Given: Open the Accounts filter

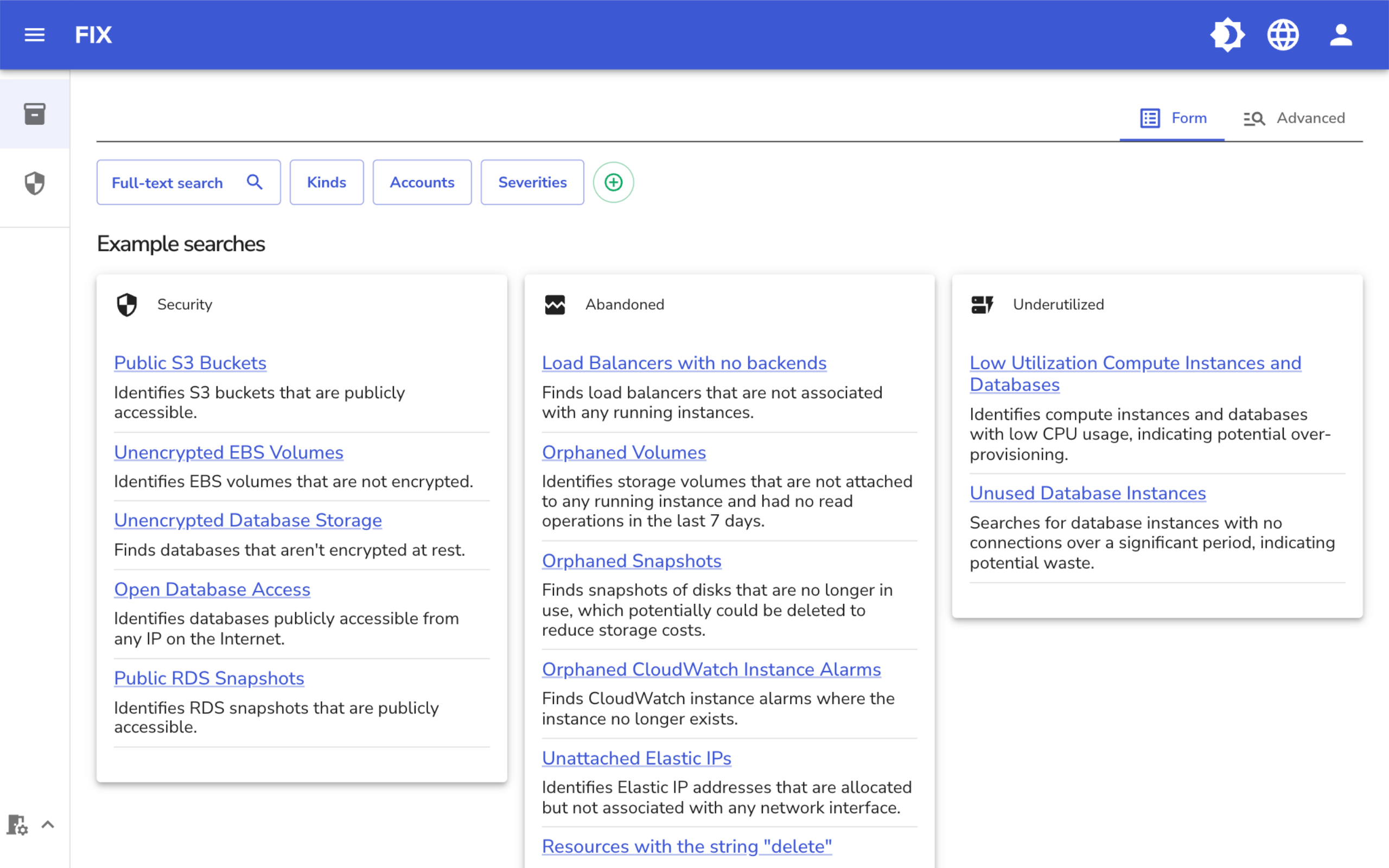Looking at the screenshot, I should click(422, 183).
